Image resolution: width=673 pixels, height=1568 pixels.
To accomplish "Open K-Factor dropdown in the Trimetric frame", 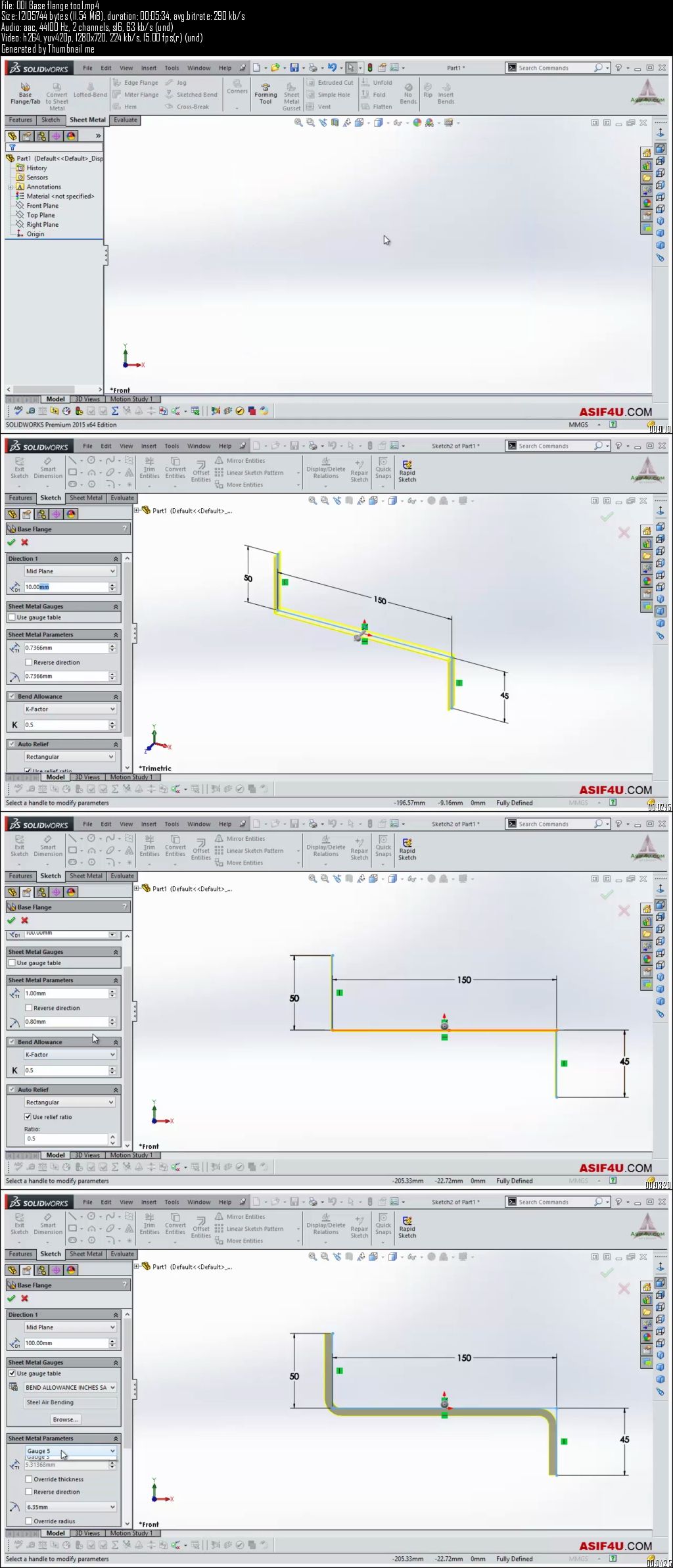I will coord(70,709).
